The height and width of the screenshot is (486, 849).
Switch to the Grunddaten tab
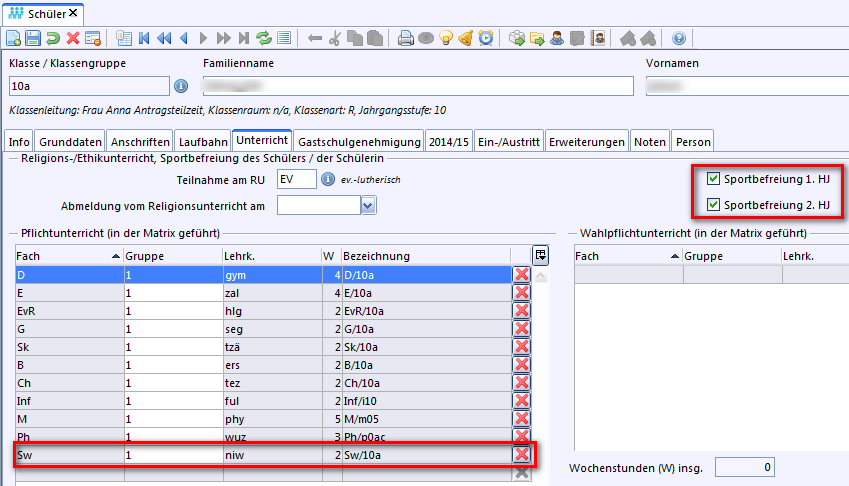[70, 142]
